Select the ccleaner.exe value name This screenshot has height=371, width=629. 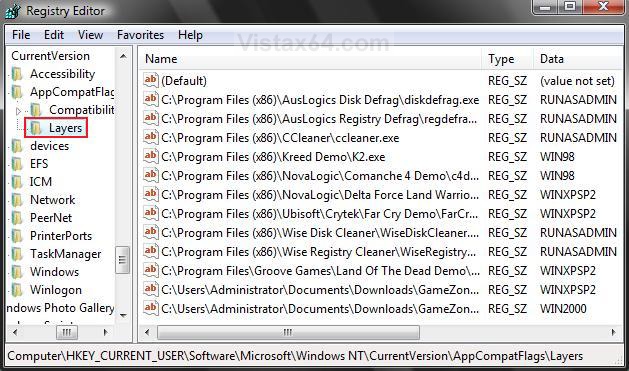[x=280, y=138]
